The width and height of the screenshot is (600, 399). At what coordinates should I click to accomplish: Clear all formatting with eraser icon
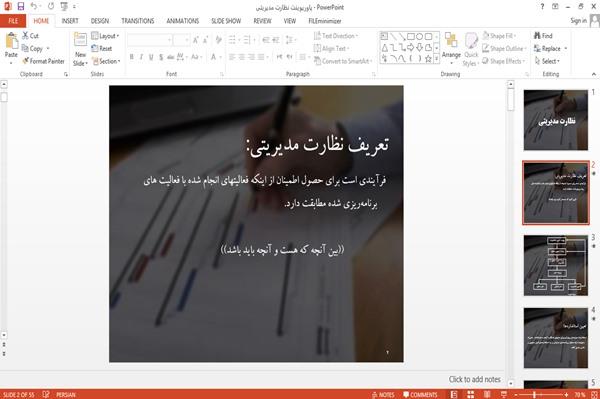218,40
